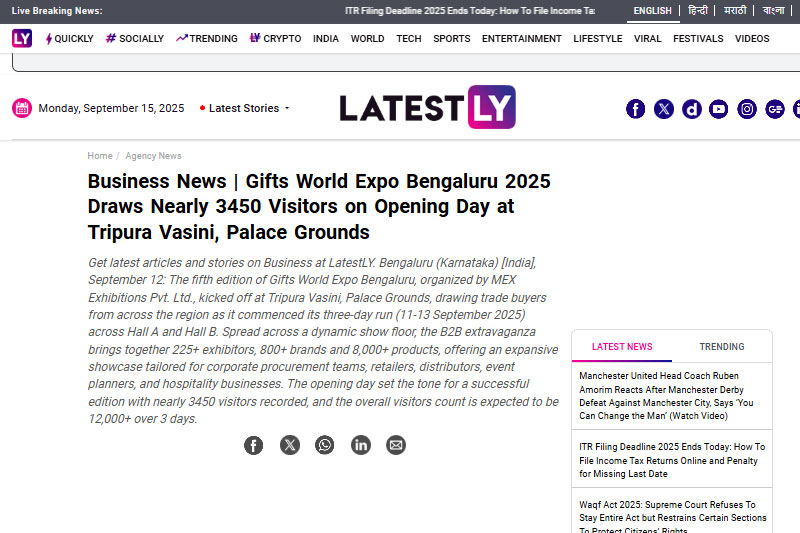Viewport: 800px width, 533px height.
Task: Expand the Latest Stories dropdown
Action: (x=245, y=108)
